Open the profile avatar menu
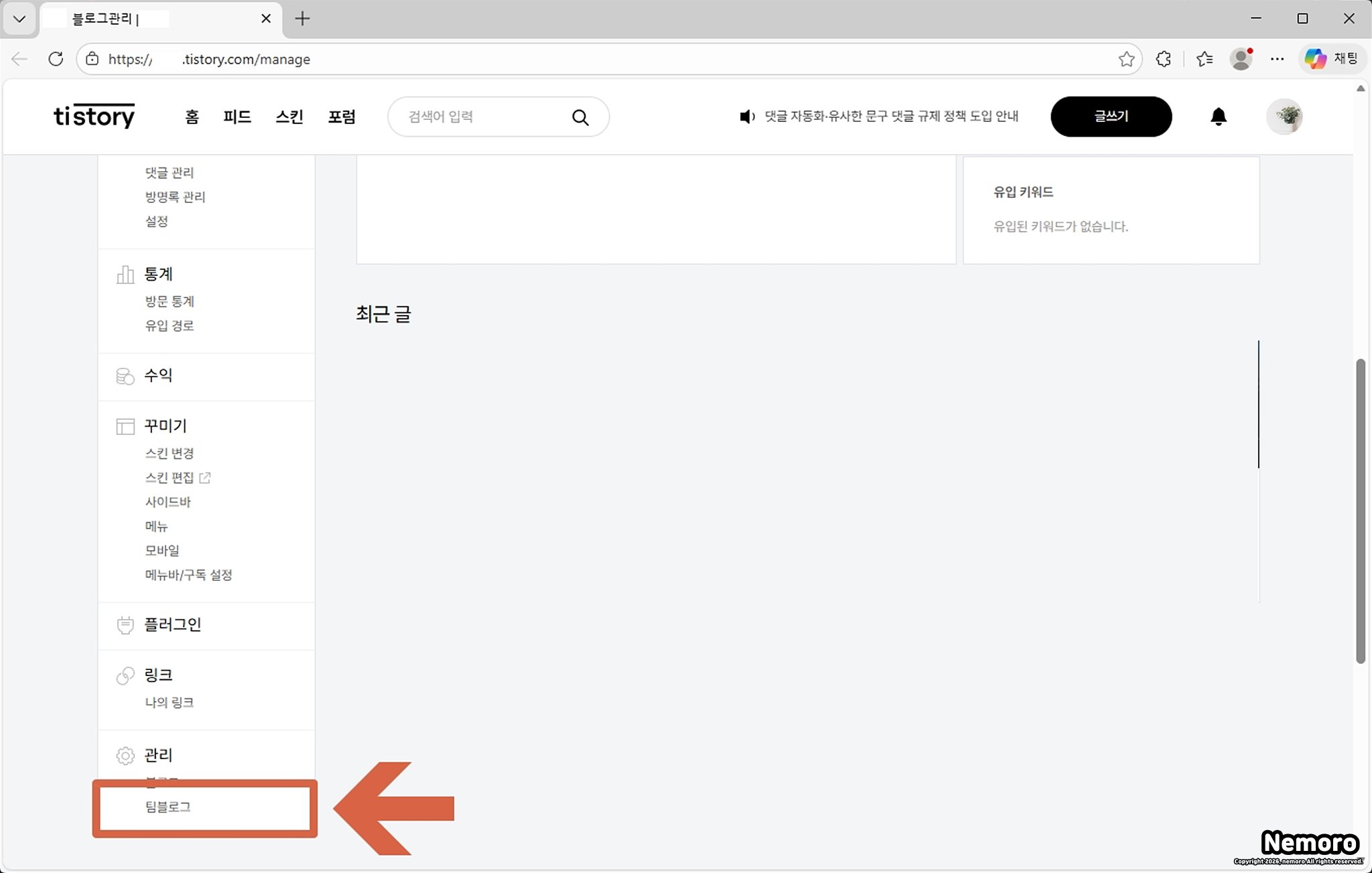Viewport: 1372px width, 873px height. [x=1284, y=117]
